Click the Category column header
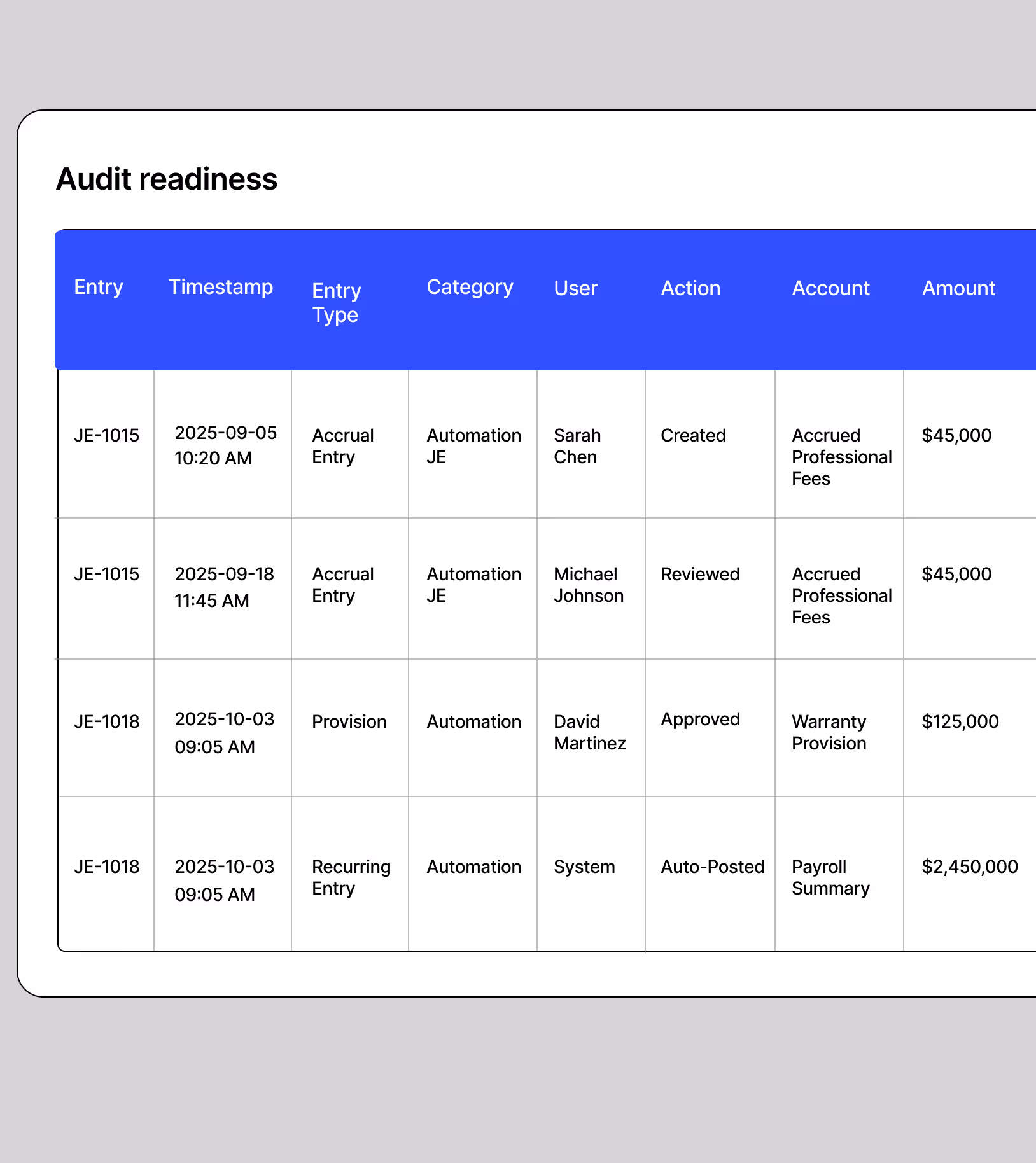This screenshot has height=1163, width=1036. 470,287
